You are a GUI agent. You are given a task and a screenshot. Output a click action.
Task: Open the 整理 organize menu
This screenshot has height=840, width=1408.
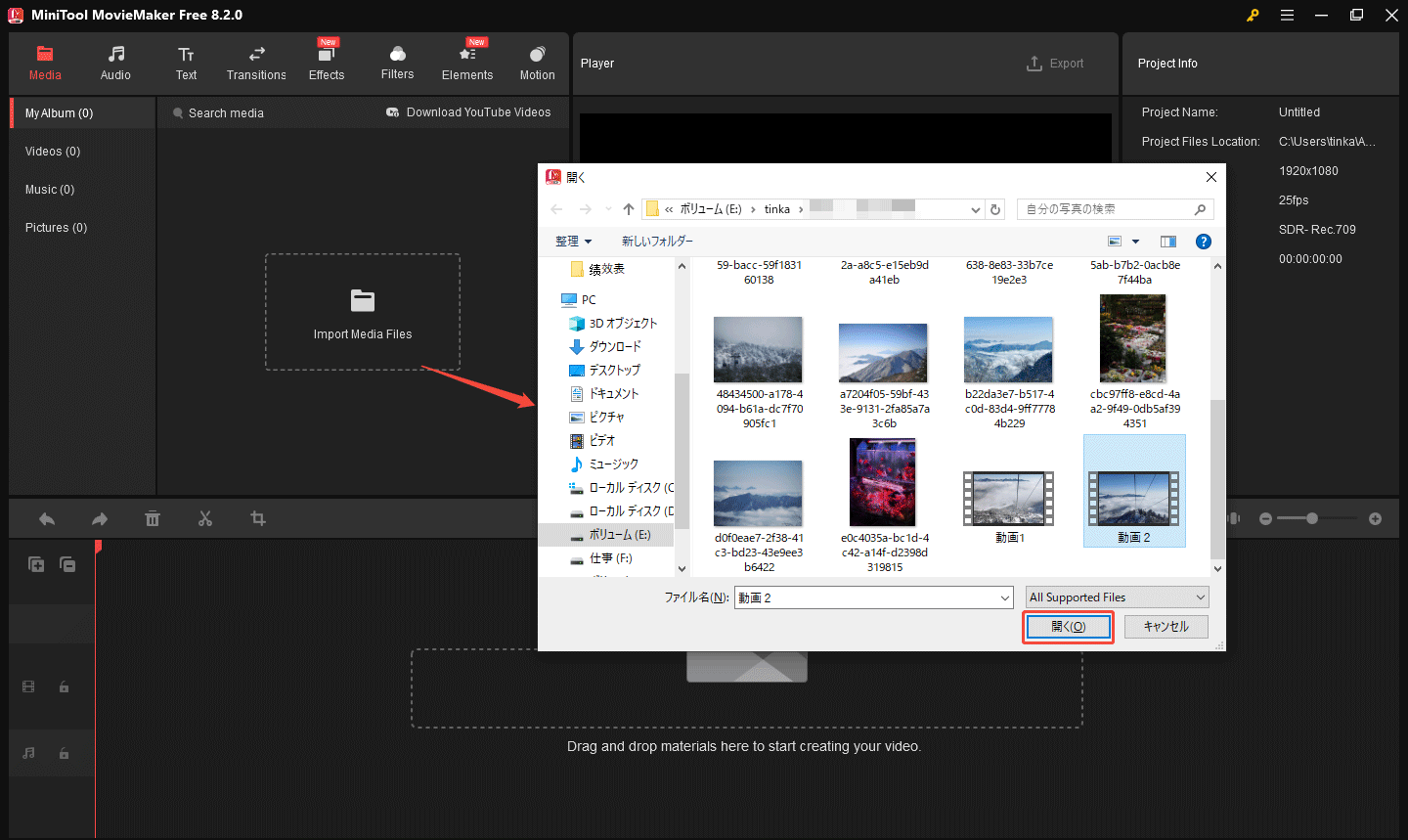574,242
